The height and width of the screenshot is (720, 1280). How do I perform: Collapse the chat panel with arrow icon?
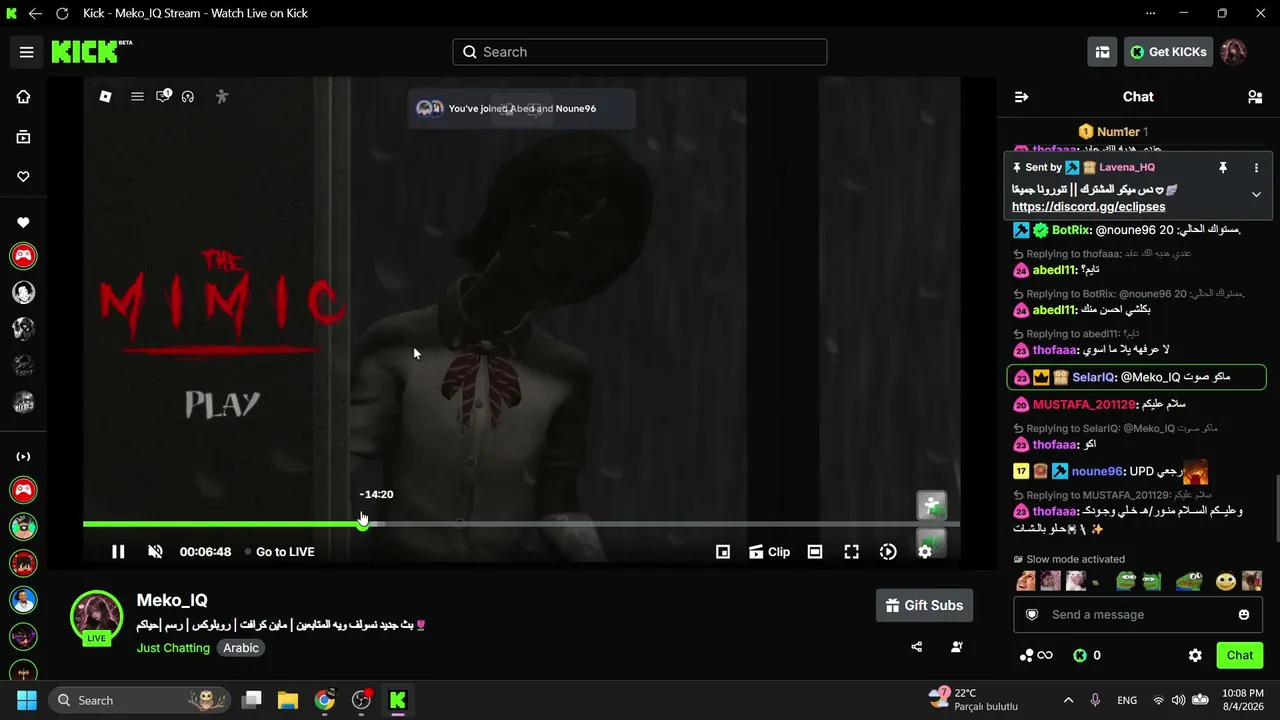pos(1021,97)
